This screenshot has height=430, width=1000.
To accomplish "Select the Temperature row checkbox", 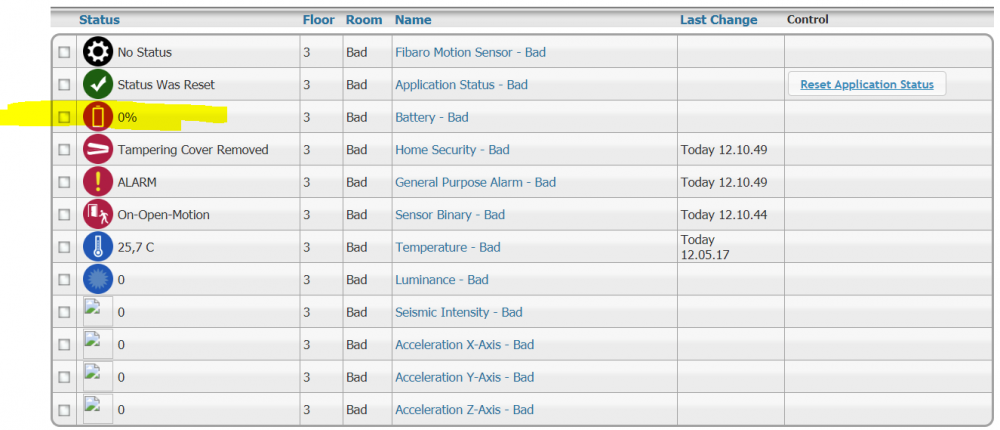I will tap(64, 247).
